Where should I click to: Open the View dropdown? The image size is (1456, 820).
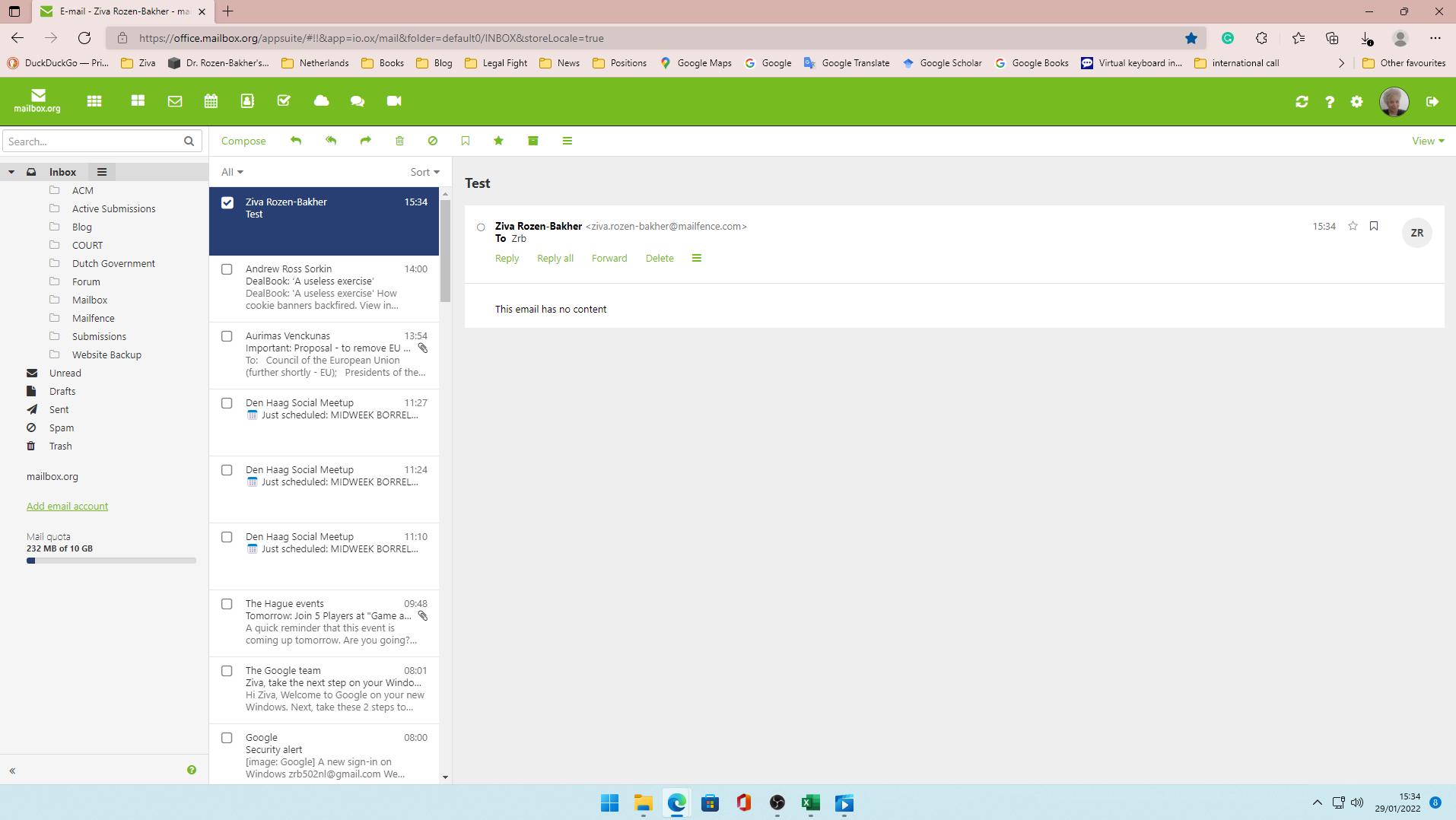click(1428, 141)
